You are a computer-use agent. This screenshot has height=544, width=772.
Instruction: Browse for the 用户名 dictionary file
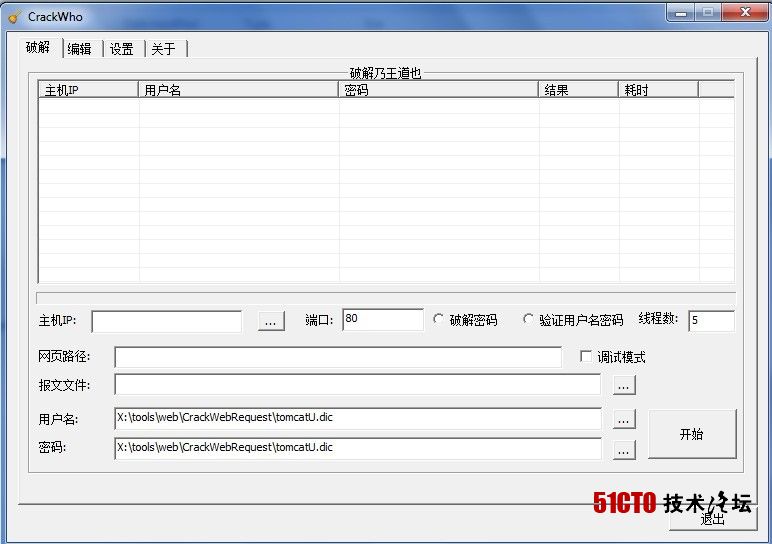click(624, 419)
